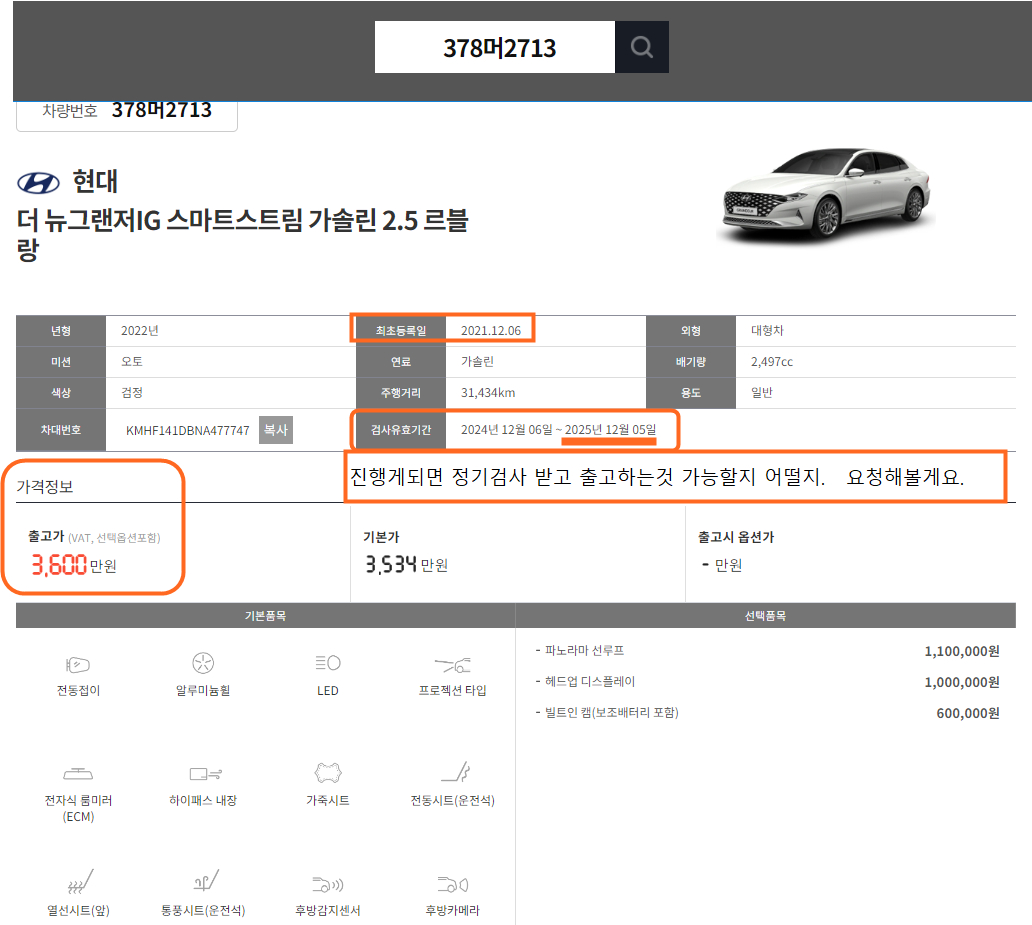Click the 전동접이 mirror icon
The width and height of the screenshot is (1032, 925).
point(78,663)
